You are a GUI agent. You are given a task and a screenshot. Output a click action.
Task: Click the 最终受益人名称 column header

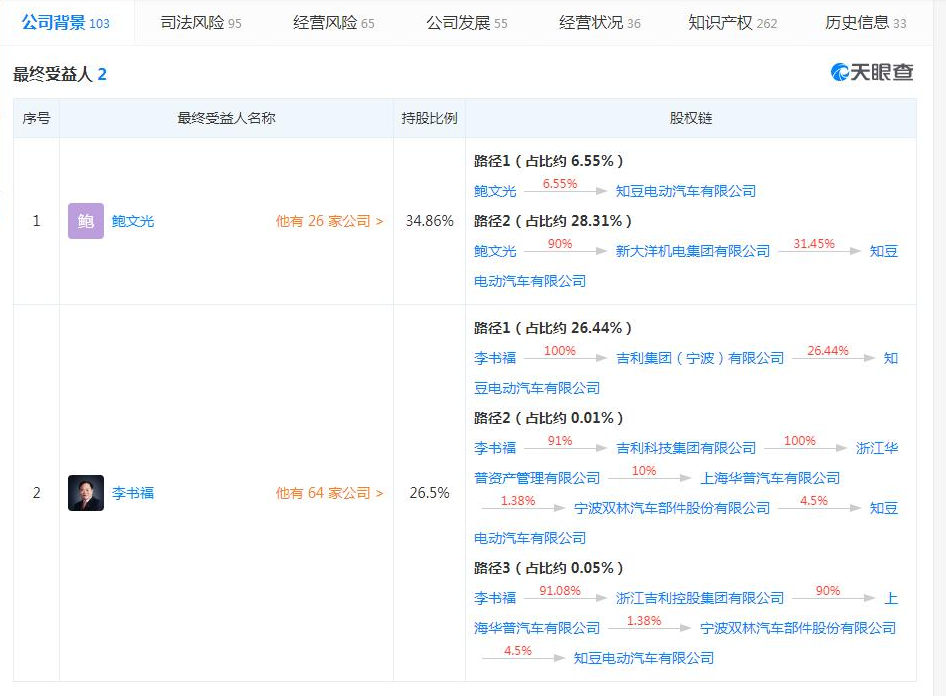pos(226,118)
